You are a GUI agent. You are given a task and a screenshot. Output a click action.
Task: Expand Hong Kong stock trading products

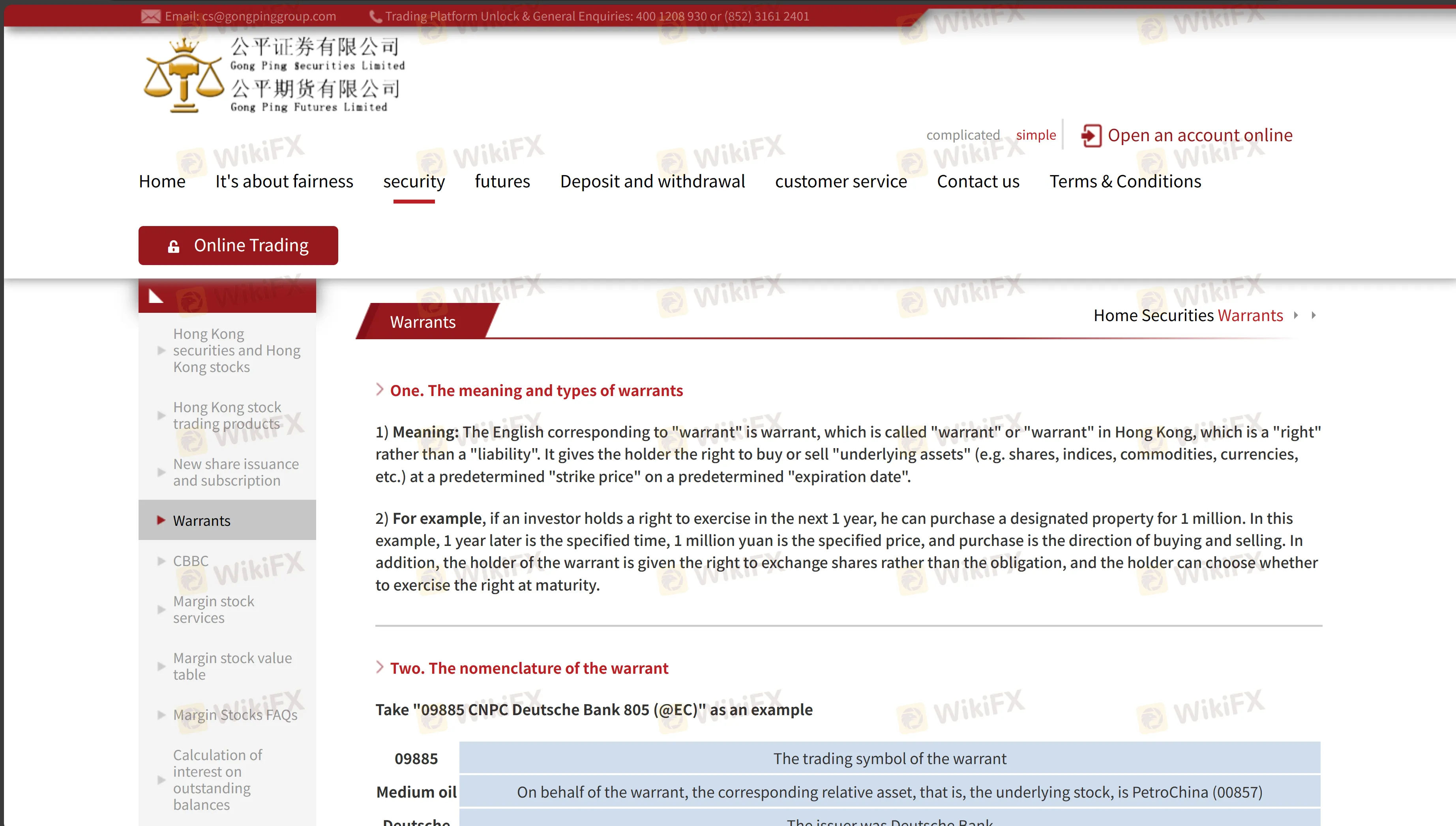point(227,415)
